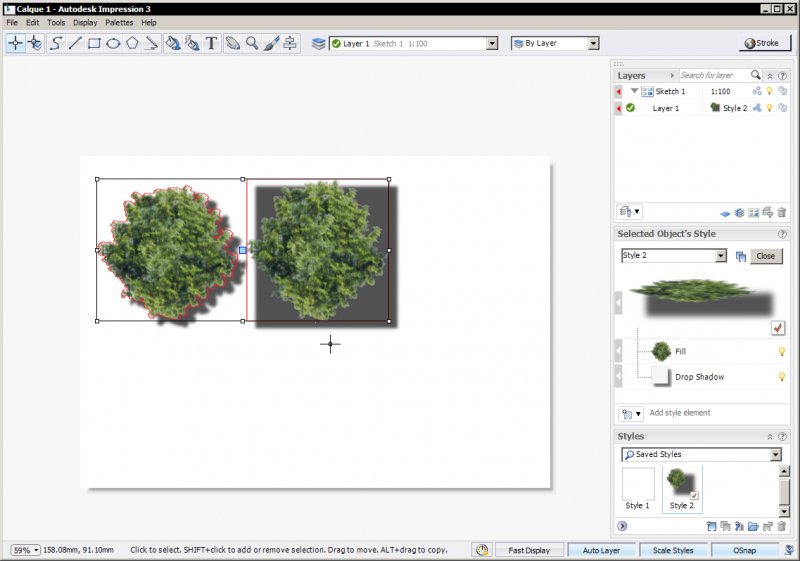The width and height of the screenshot is (800, 561).
Task: Select the Style 1 thumbnail
Action: click(x=638, y=489)
